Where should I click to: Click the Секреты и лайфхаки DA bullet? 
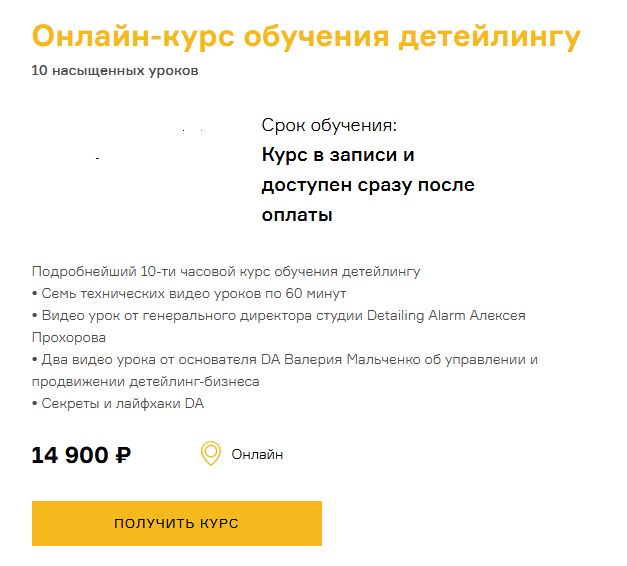click(118, 403)
